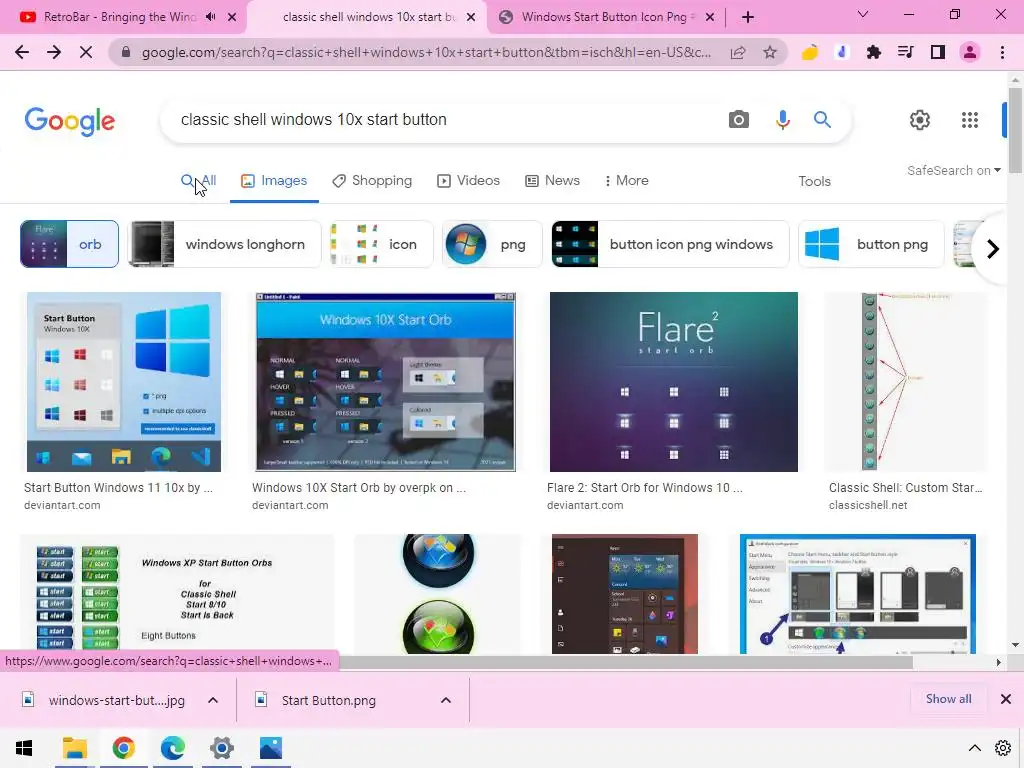Bookmark this page with the star

[770, 52]
